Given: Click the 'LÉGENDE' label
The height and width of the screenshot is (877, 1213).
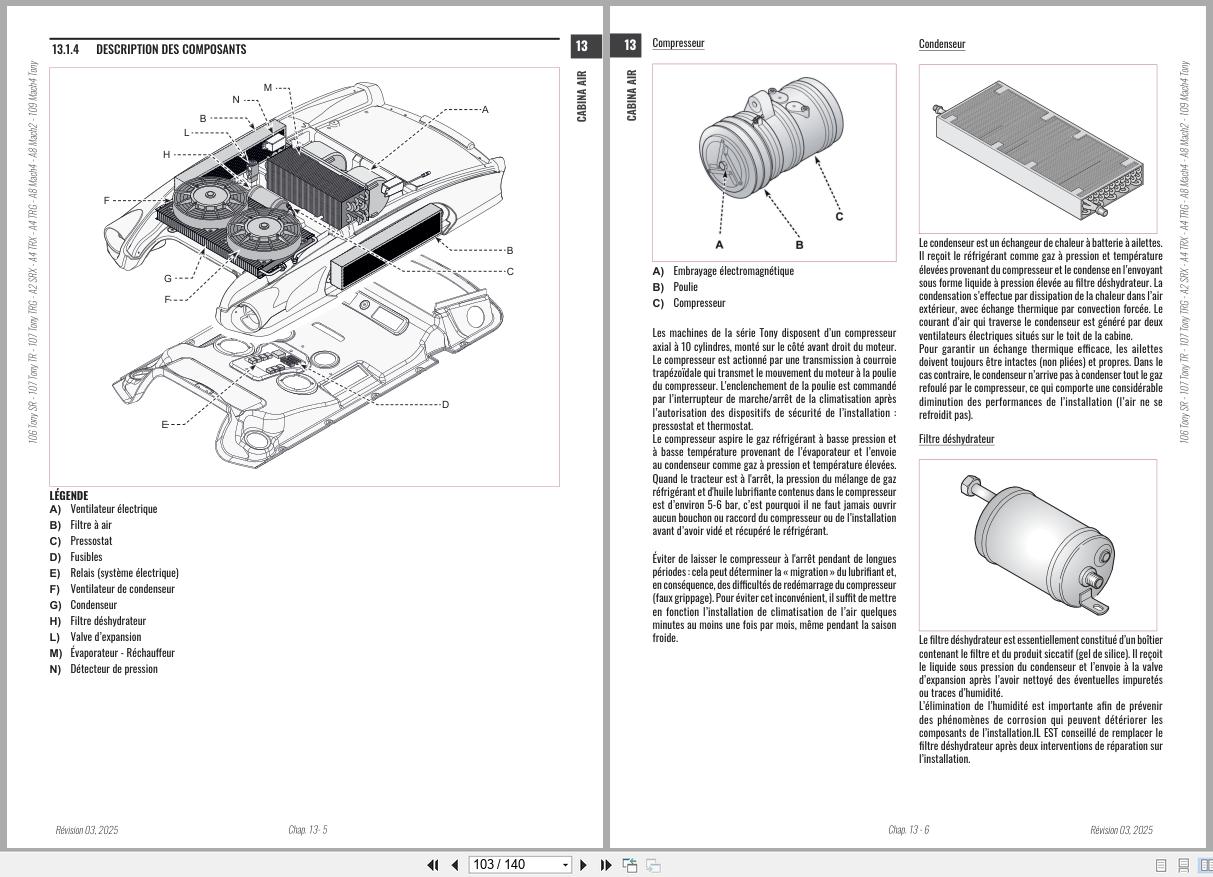Looking at the screenshot, I should [x=69, y=495].
